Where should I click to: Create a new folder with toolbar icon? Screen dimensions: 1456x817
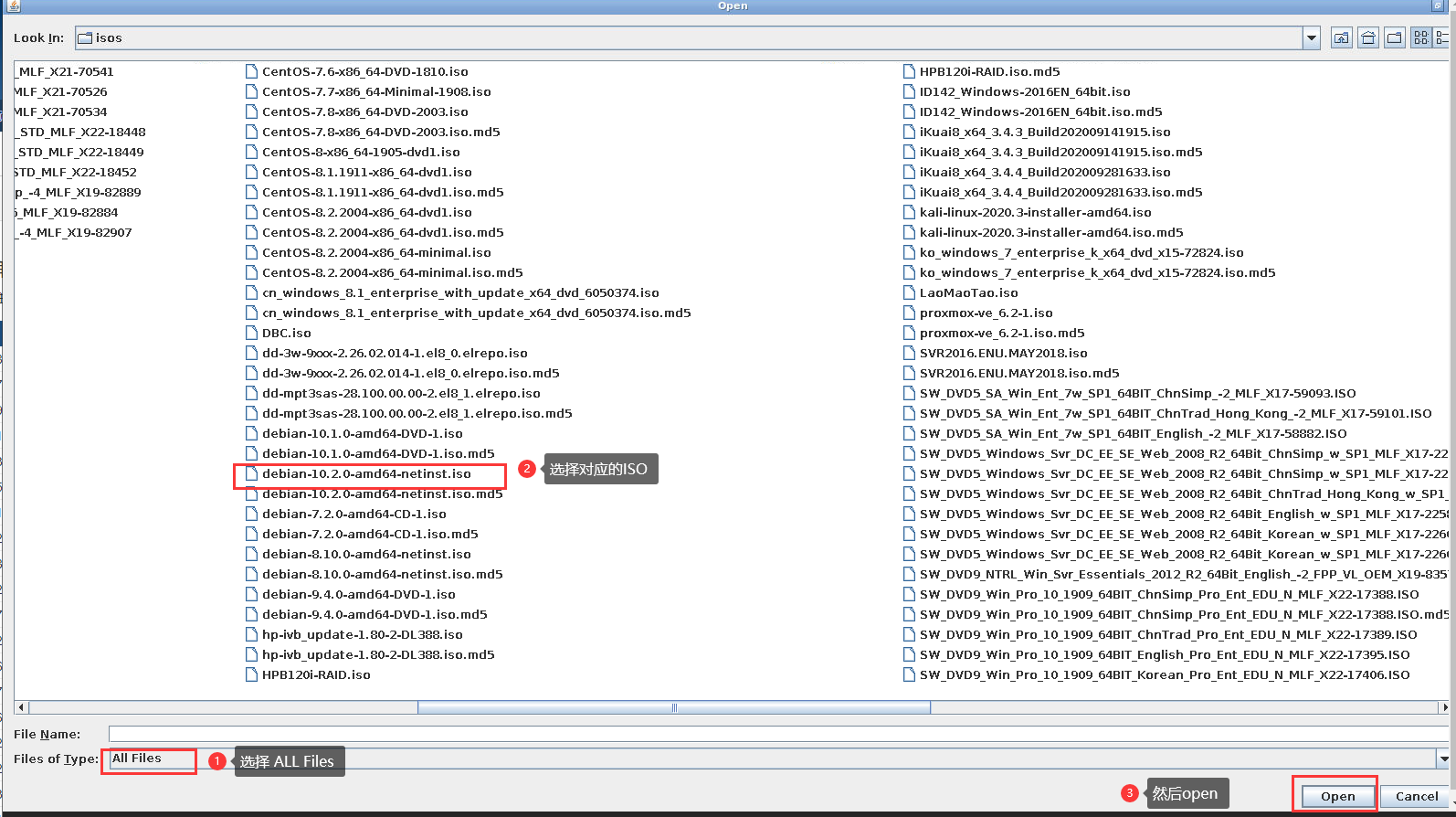pos(1394,38)
